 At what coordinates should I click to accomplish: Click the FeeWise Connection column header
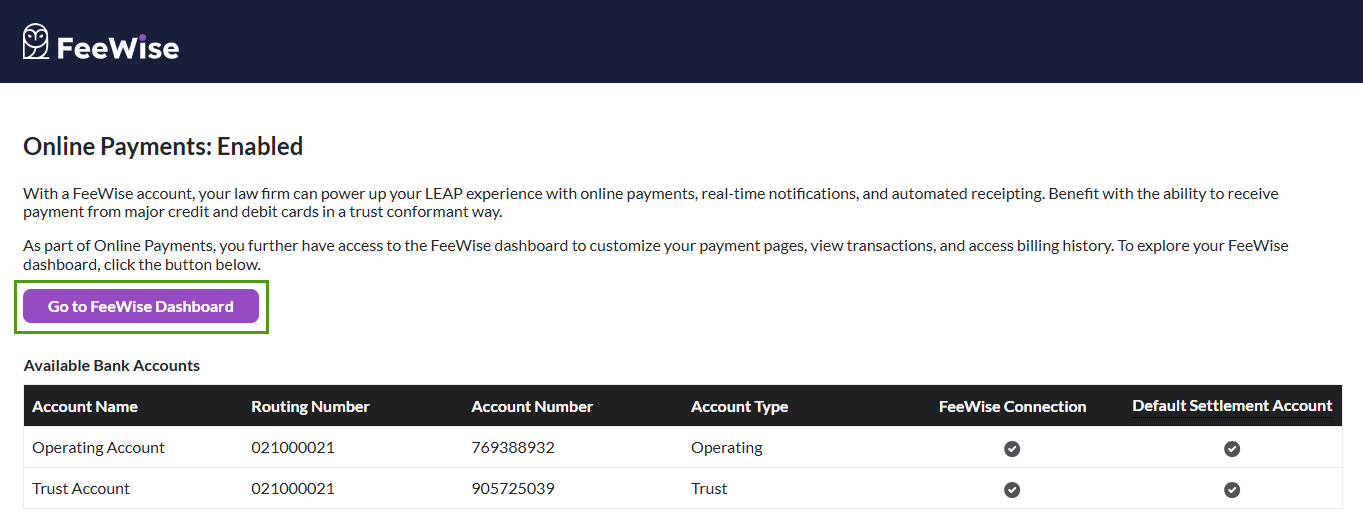pos(1012,407)
